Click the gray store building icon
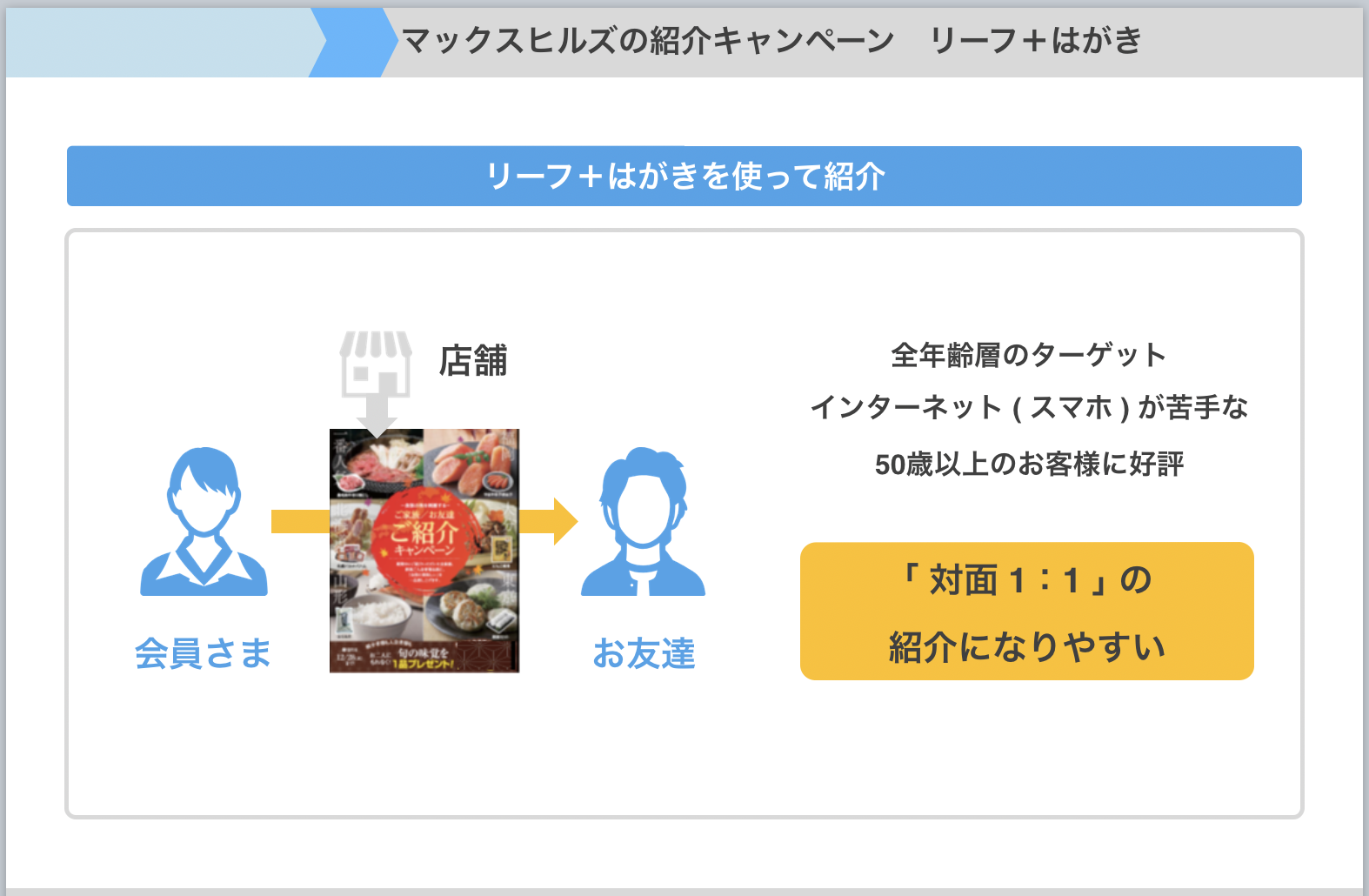This screenshot has height=896, width=1369. pyautogui.click(x=376, y=364)
